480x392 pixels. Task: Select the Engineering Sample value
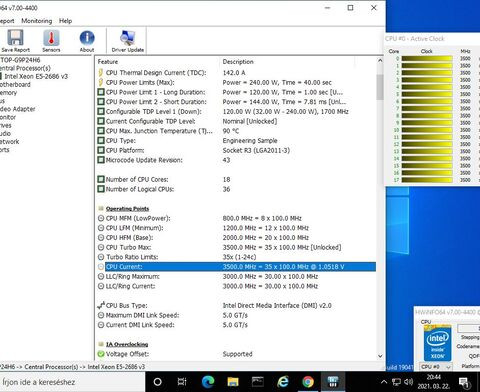[250, 140]
